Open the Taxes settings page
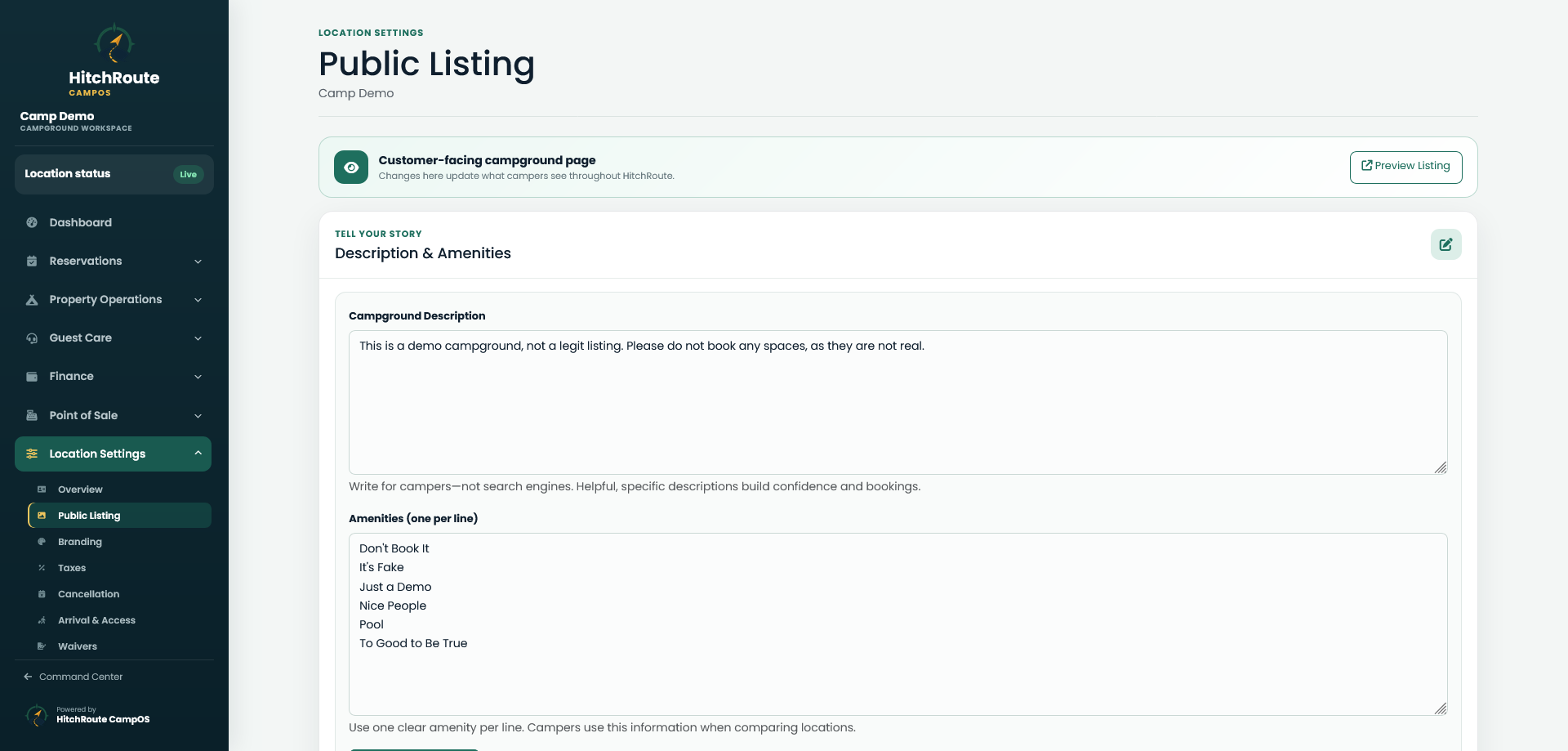Image resolution: width=1568 pixels, height=751 pixels. [120, 568]
